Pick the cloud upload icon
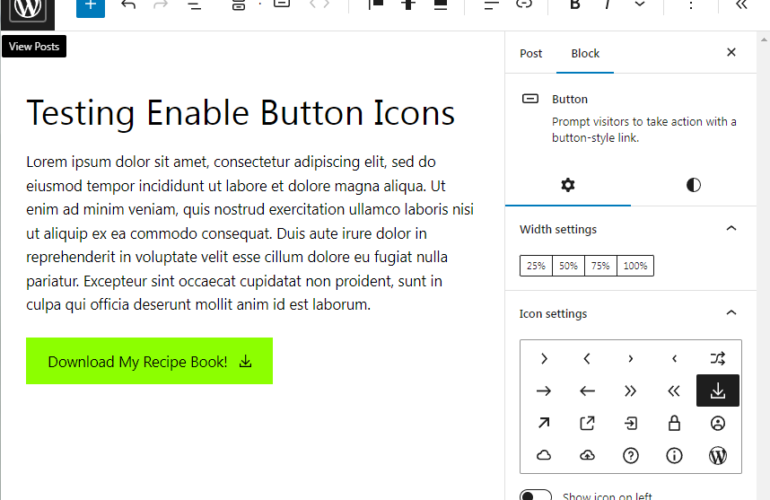This screenshot has width=770, height=500. (587, 455)
